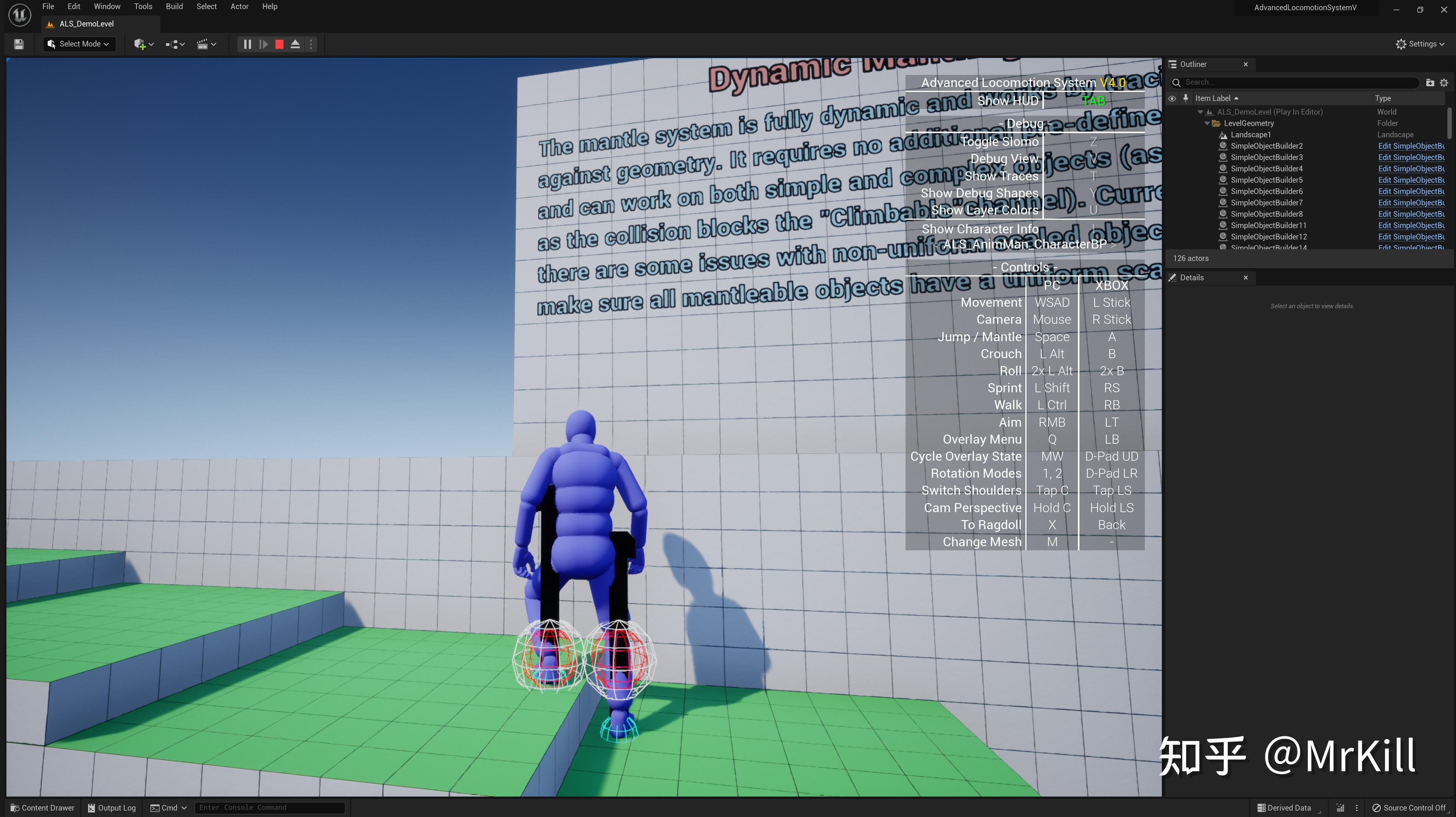The height and width of the screenshot is (817, 1456).
Task: Toggle the eye column header in Outliner
Action: [1172, 98]
